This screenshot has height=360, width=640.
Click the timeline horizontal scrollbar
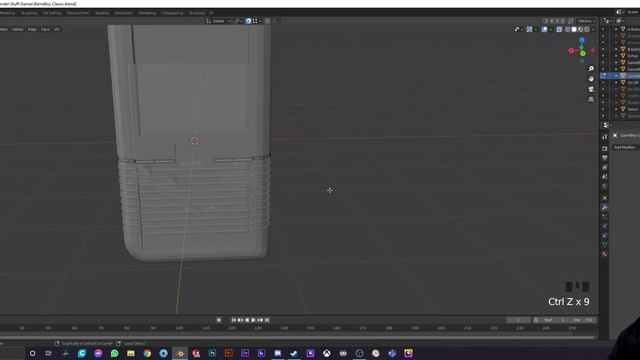297,337
